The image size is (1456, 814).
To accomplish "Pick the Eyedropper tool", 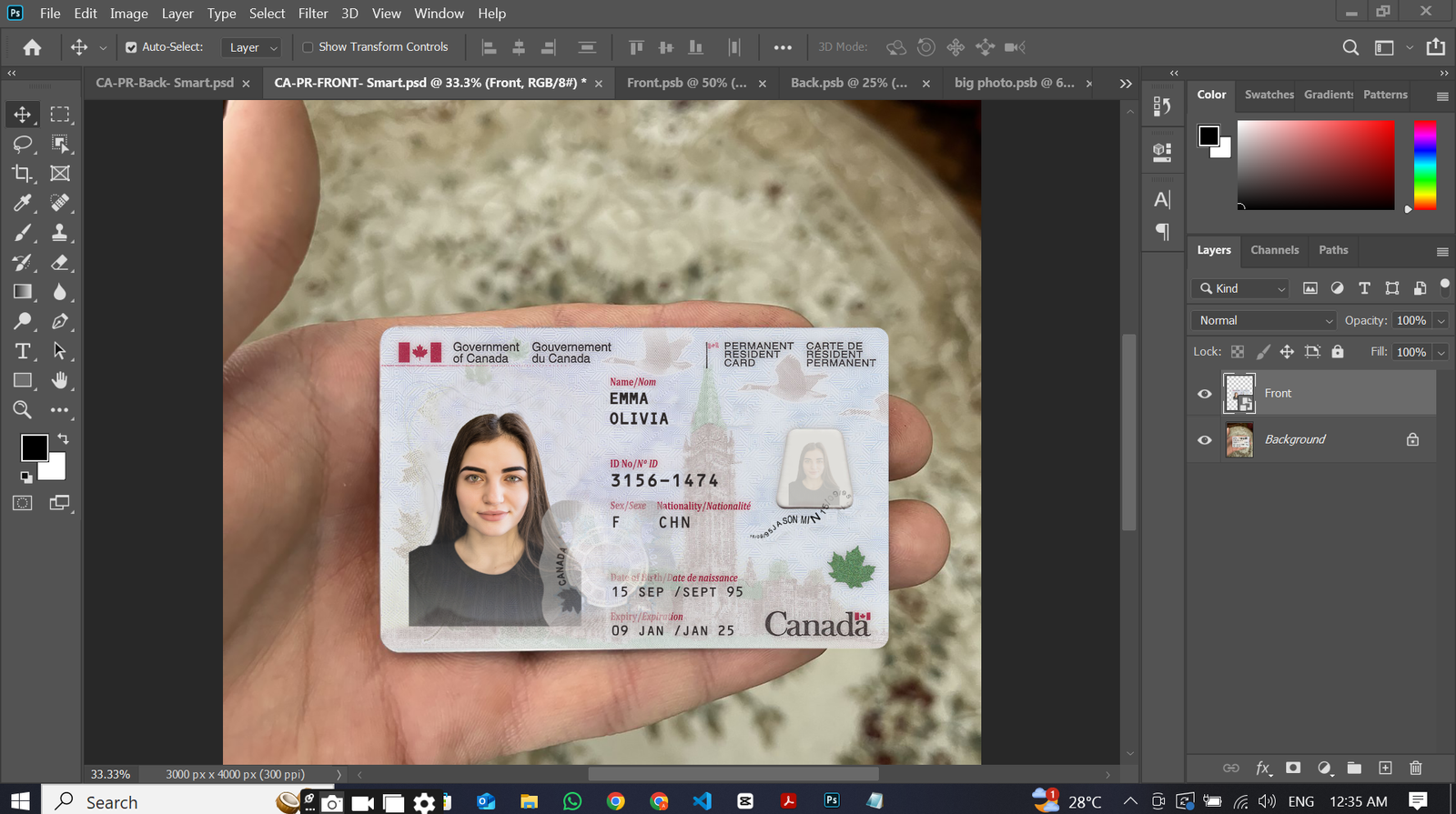I will click(23, 203).
